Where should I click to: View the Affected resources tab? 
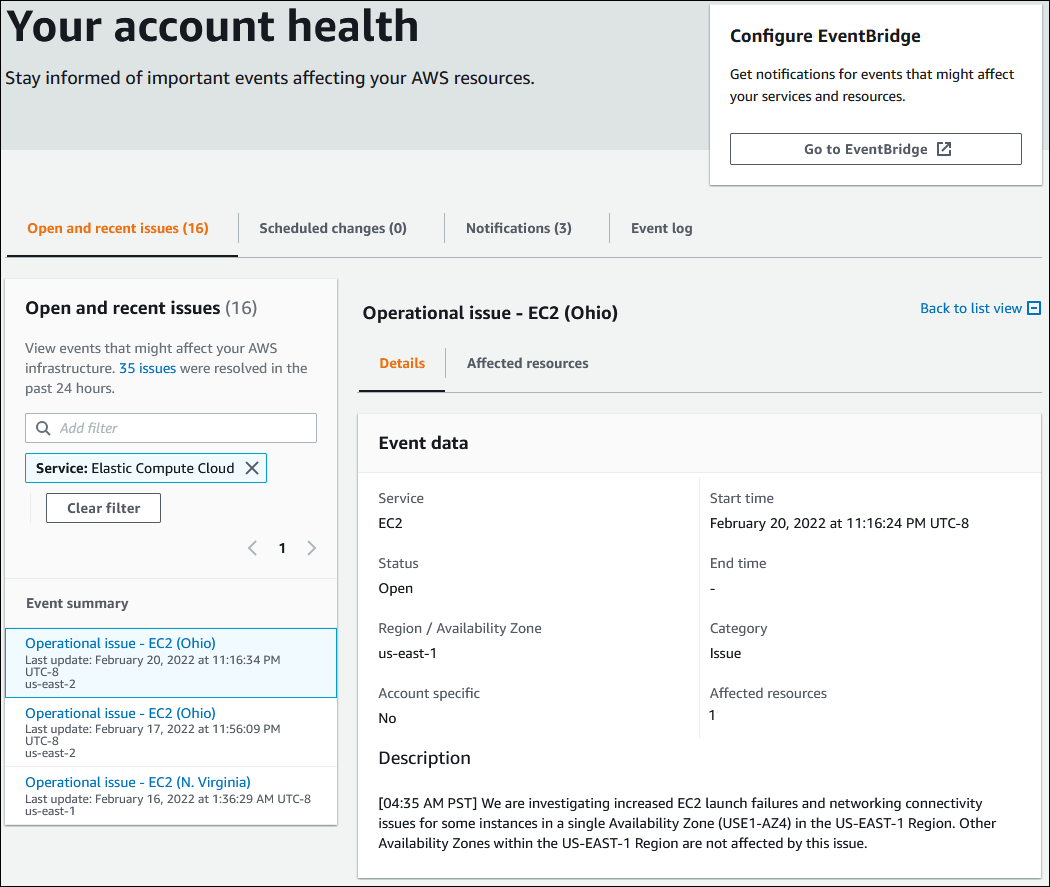527,363
